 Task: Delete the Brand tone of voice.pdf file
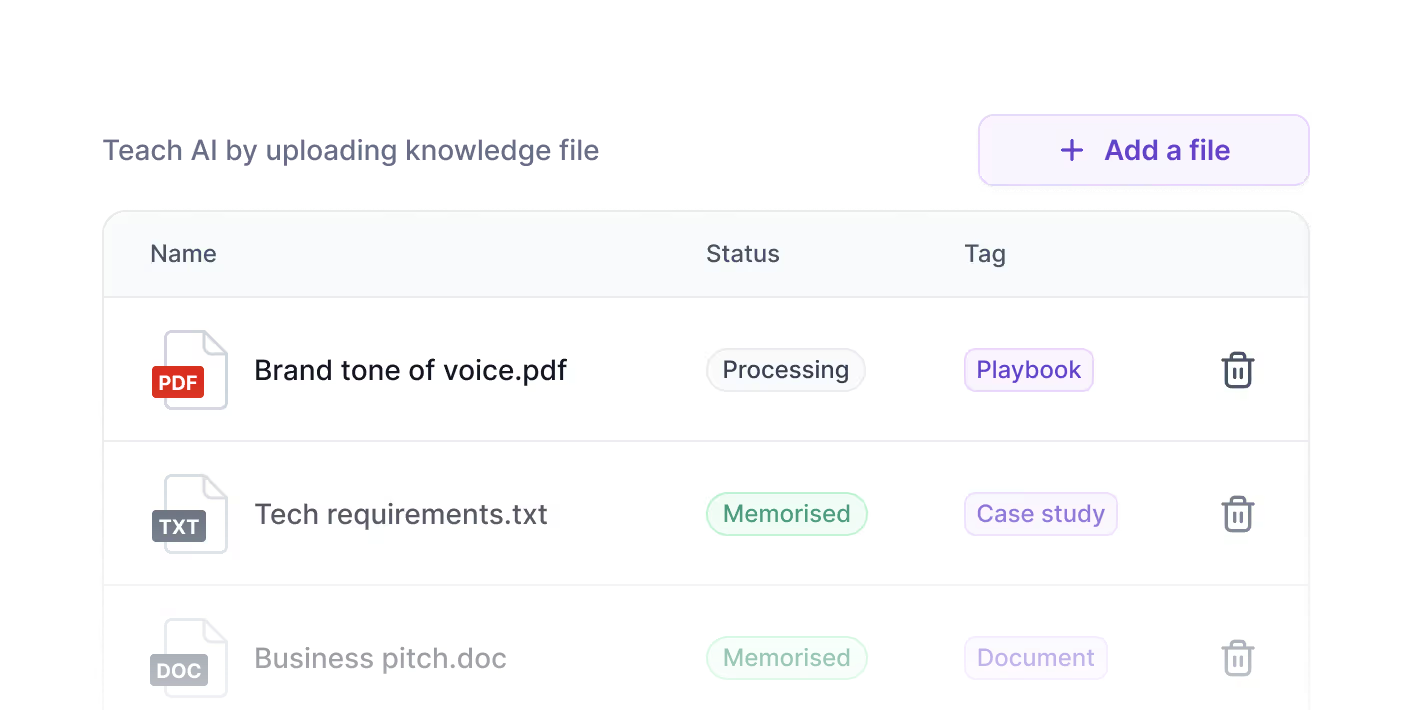1238,370
